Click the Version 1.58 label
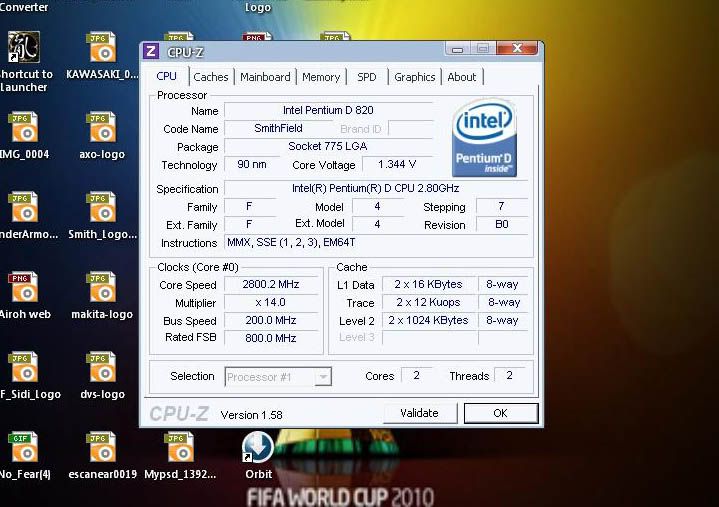This screenshot has width=719, height=507. pos(251,415)
